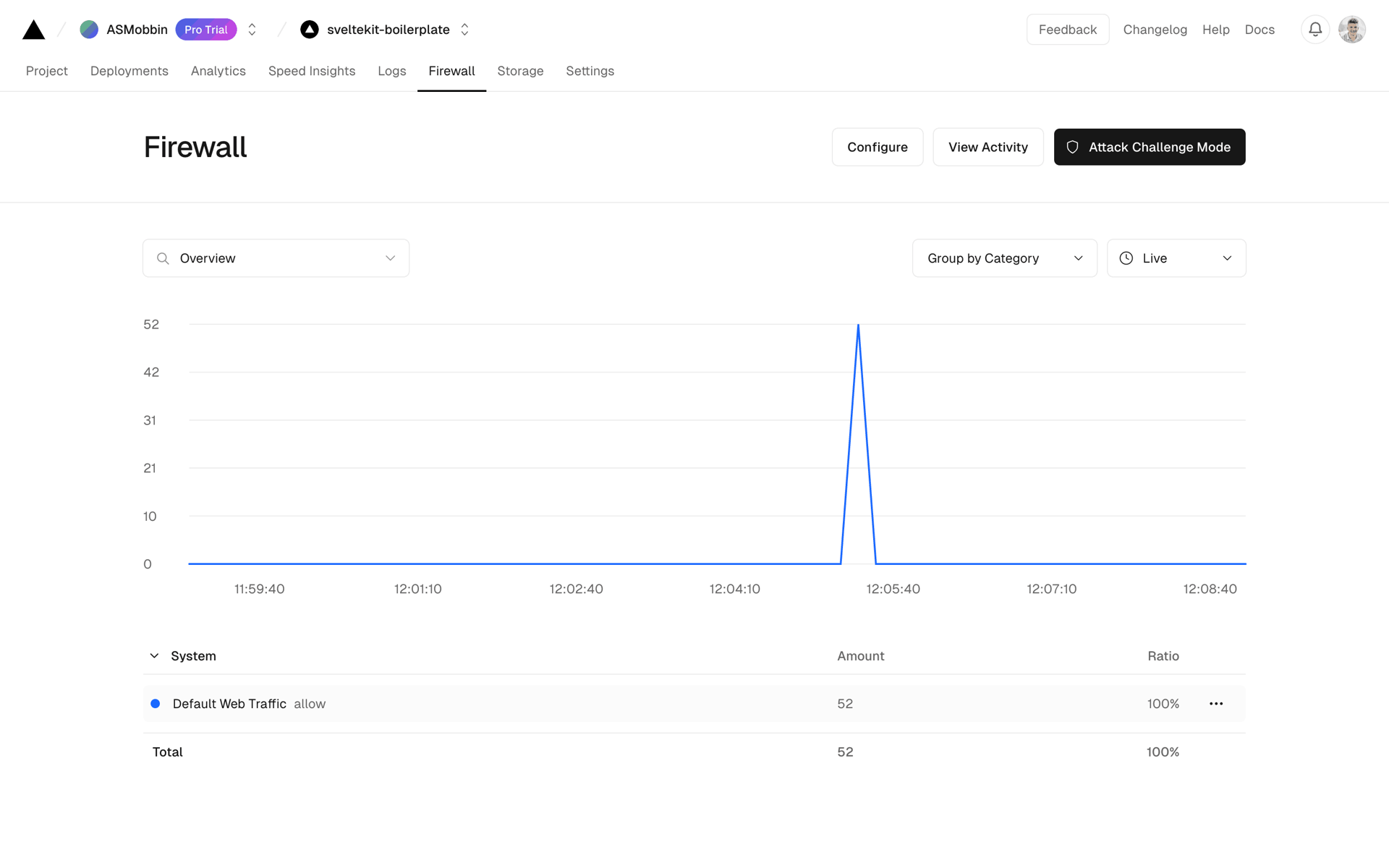
Task: Select the Firewall tab
Action: click(451, 71)
